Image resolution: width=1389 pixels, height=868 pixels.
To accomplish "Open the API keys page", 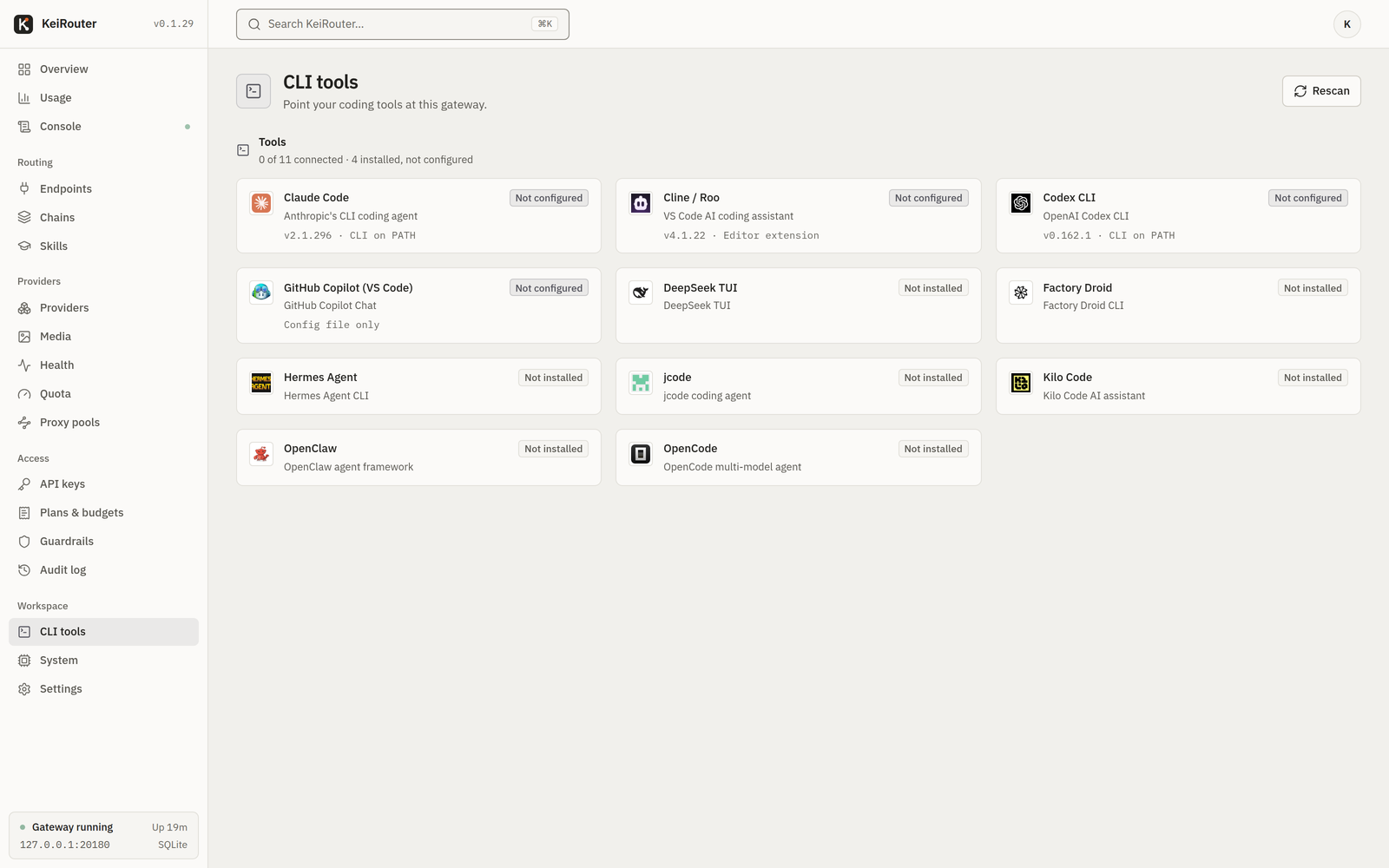I will [103, 484].
